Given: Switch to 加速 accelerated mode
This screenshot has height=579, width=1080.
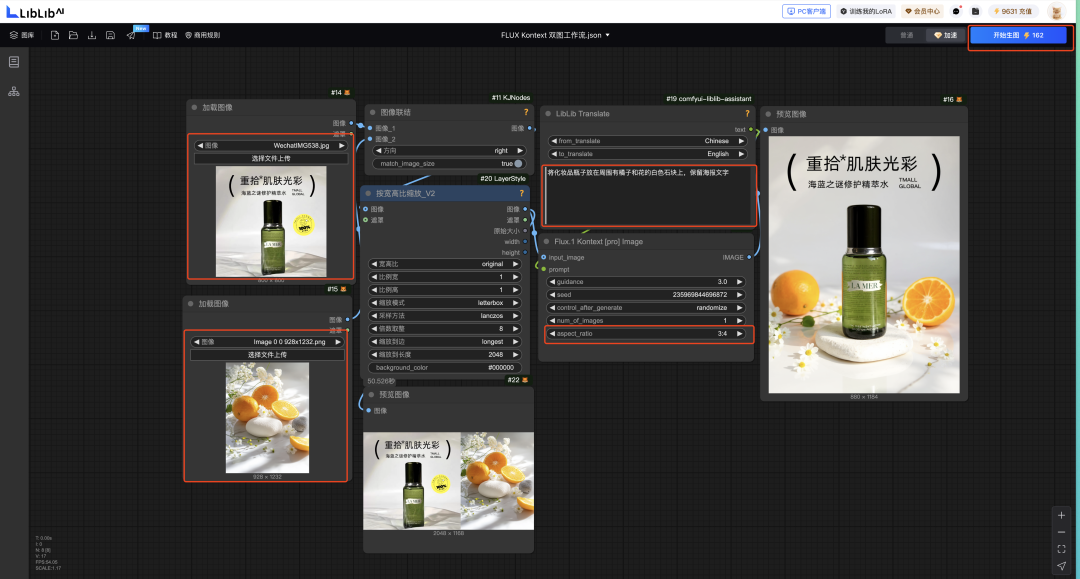Looking at the screenshot, I should pyautogui.click(x=945, y=35).
